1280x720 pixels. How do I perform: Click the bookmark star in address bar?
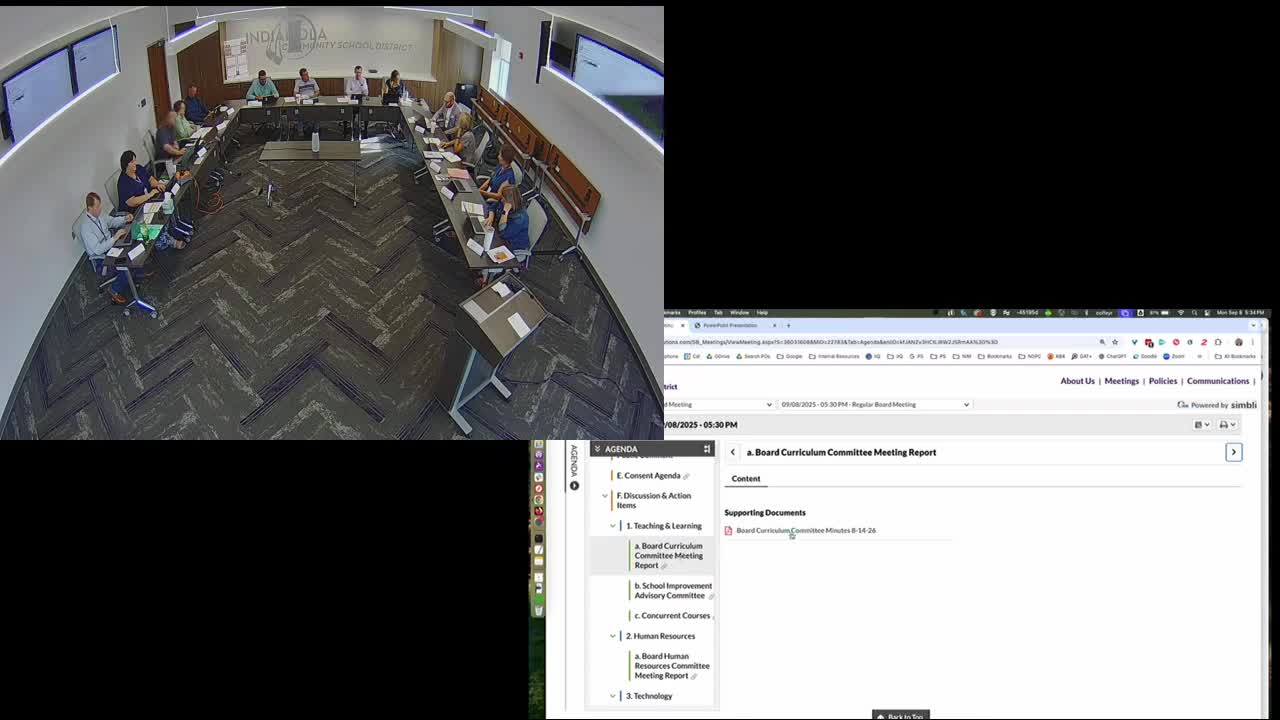(x=1115, y=342)
